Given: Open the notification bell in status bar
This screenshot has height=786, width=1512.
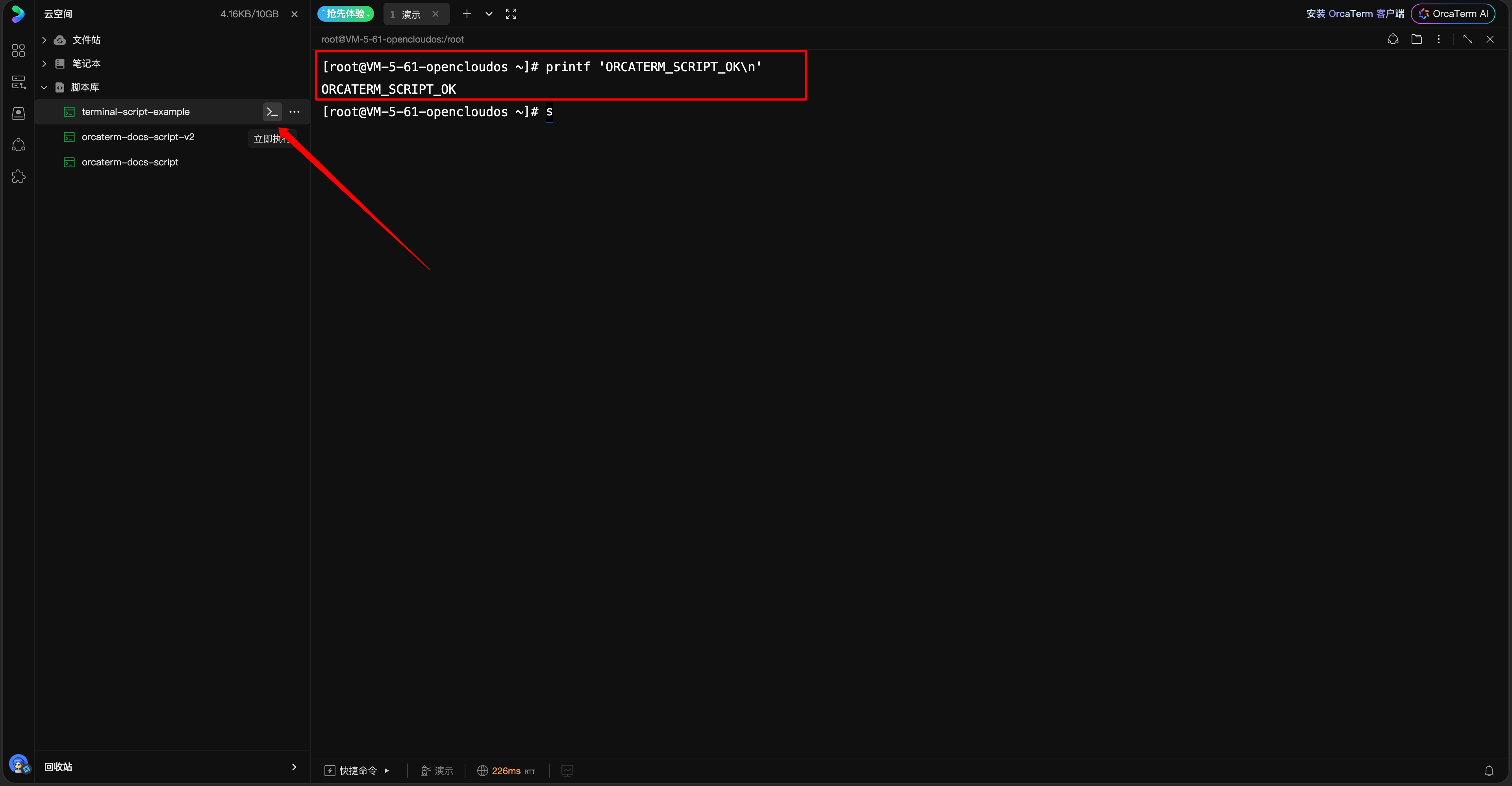Looking at the screenshot, I should click(1489, 771).
